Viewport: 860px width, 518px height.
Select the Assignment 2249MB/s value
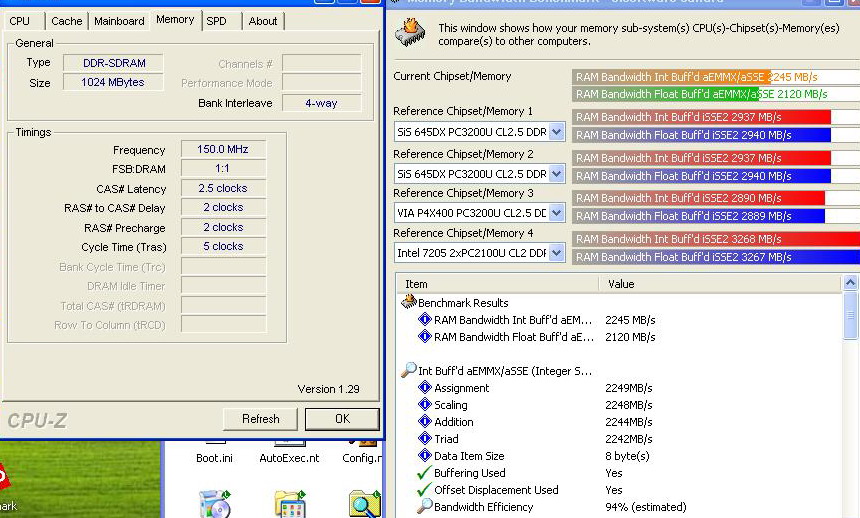coord(629,388)
